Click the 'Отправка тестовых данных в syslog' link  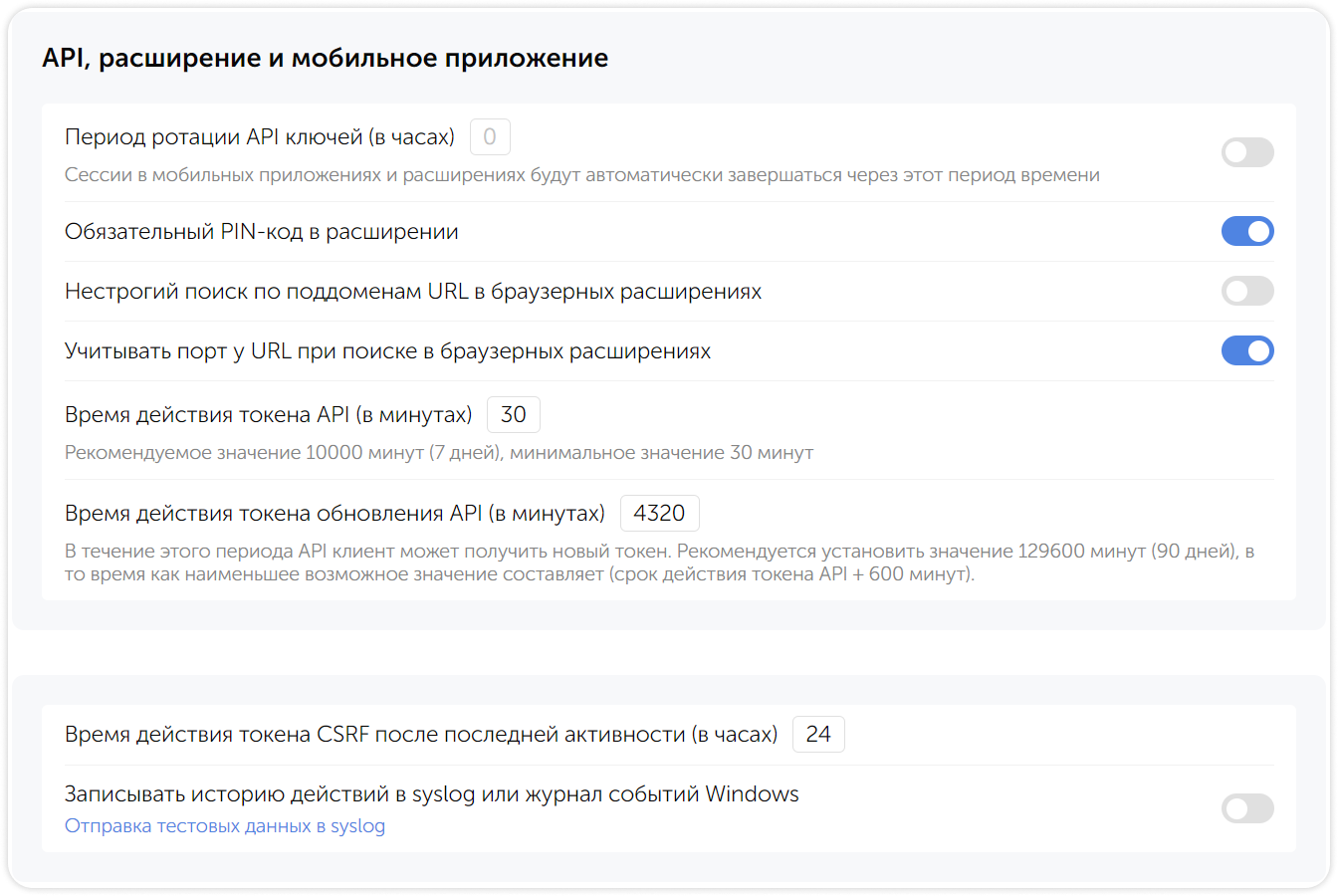224,825
